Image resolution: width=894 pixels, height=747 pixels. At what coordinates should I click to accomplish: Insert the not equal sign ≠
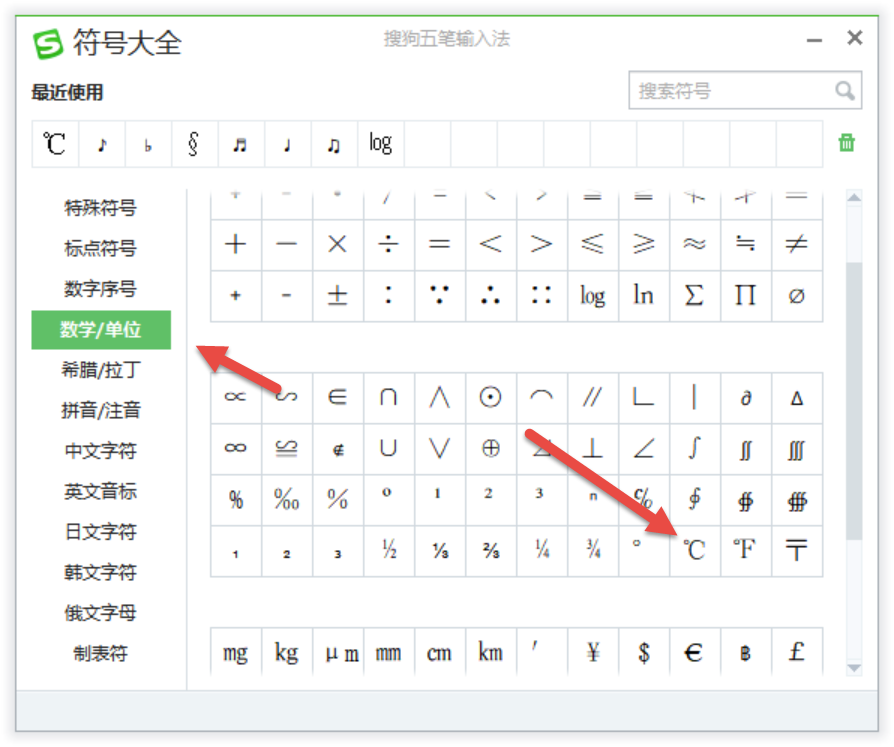point(797,245)
